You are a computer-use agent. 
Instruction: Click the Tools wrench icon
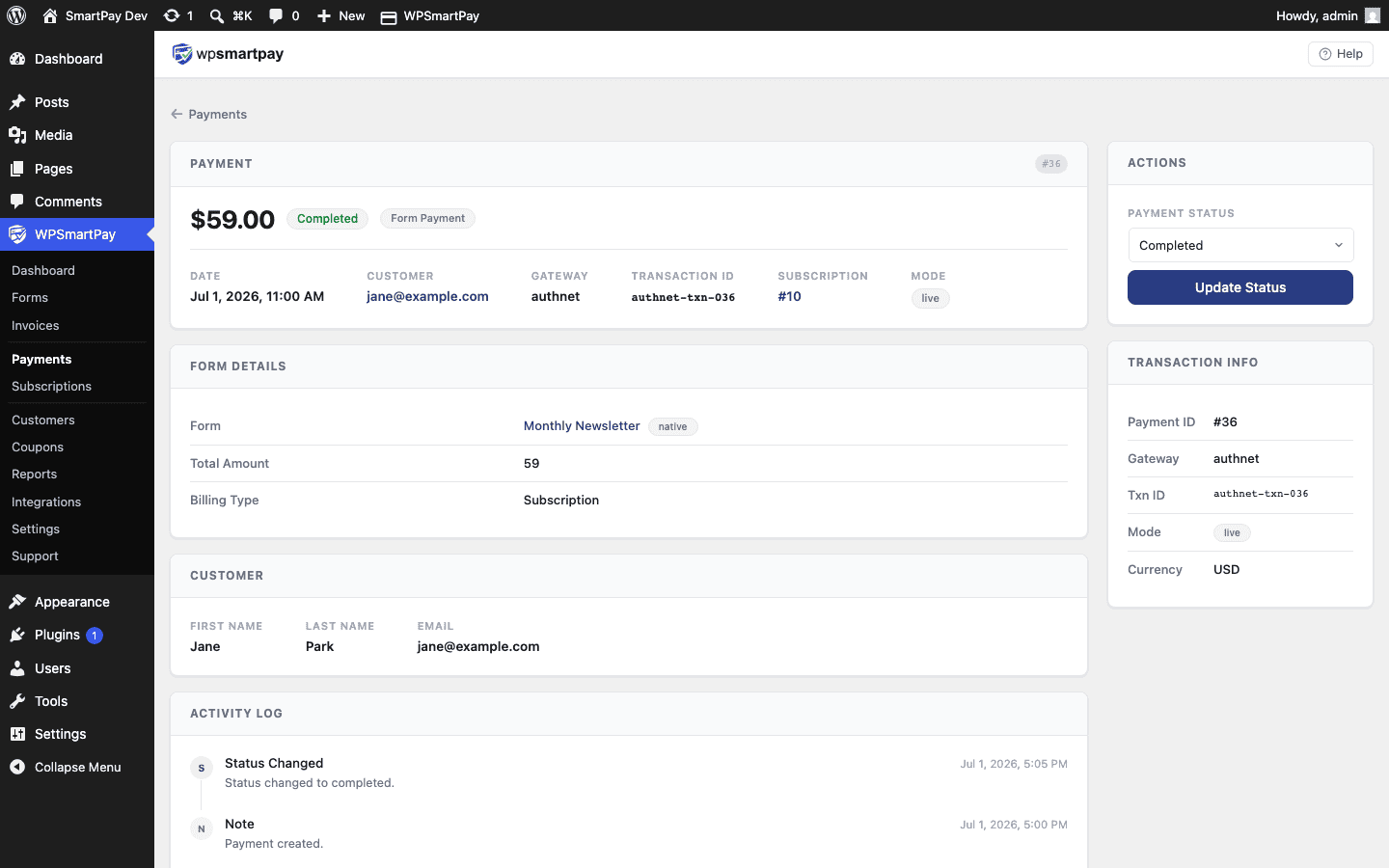17,701
